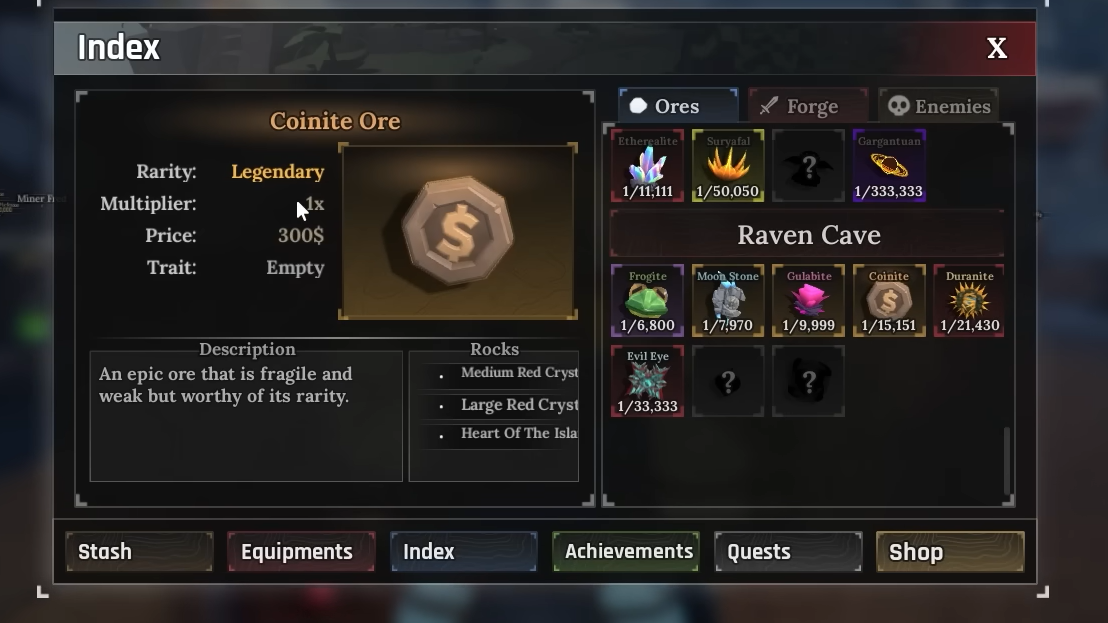Click the undiscovered ore beside Suryafal

[x=808, y=165]
